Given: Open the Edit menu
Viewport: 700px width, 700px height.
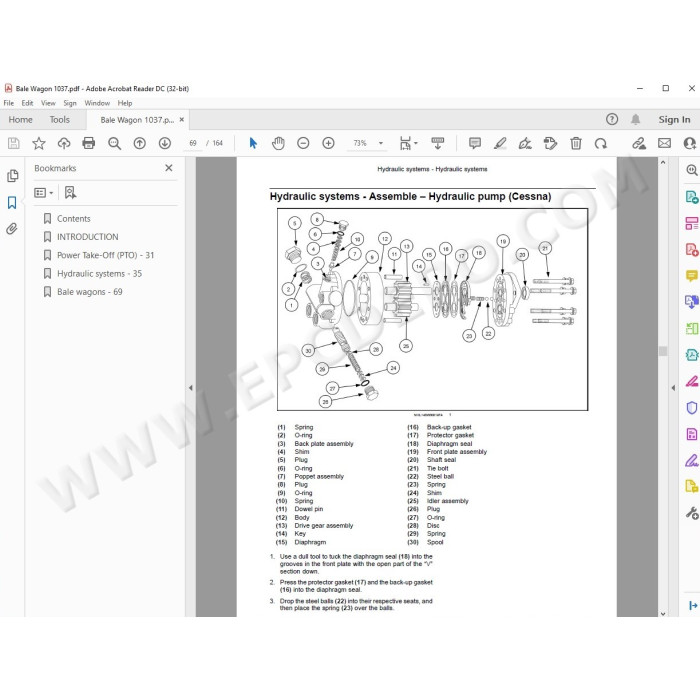Looking at the screenshot, I should pyautogui.click(x=27, y=103).
